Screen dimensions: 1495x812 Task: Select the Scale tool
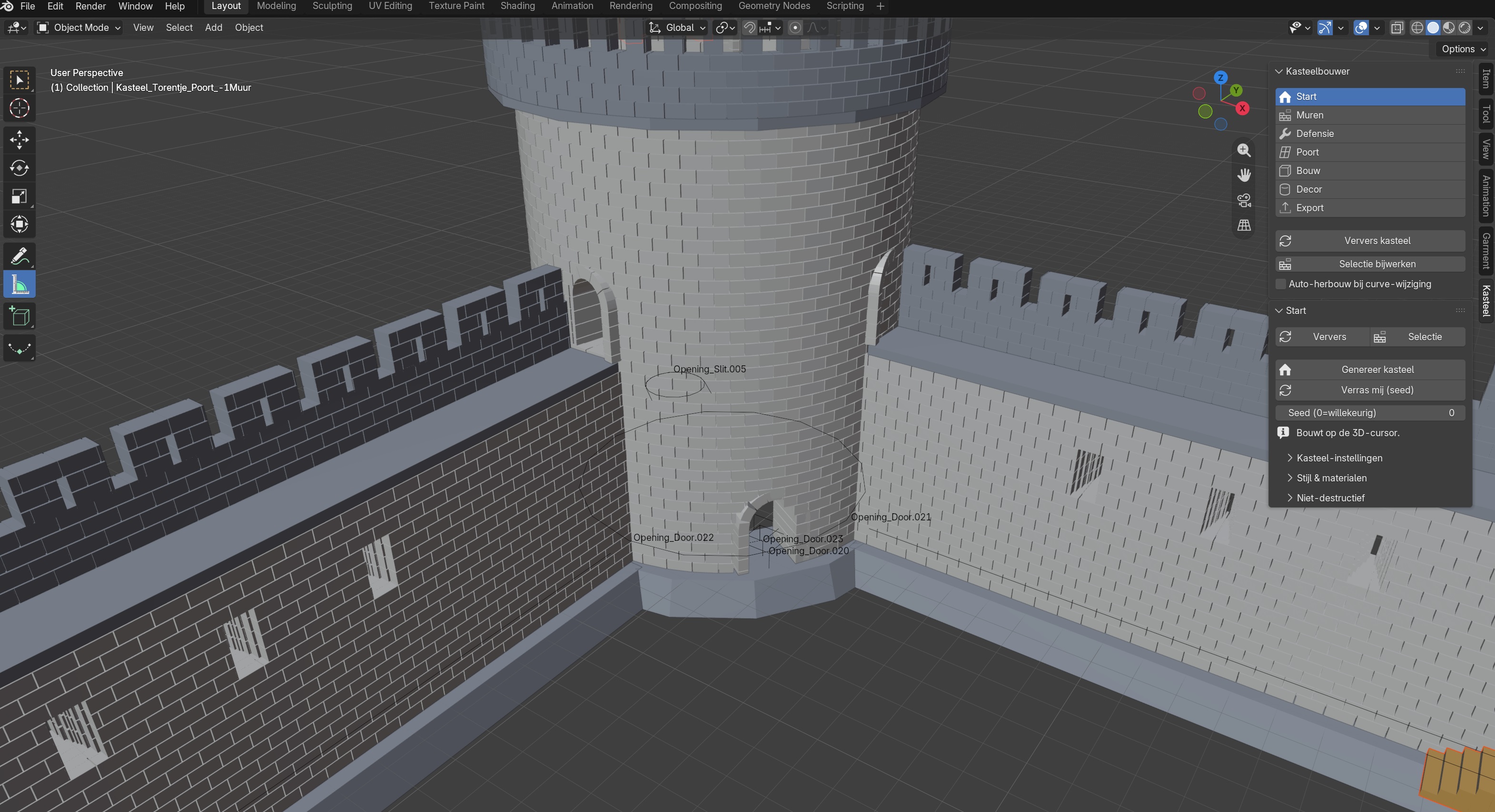click(19, 196)
